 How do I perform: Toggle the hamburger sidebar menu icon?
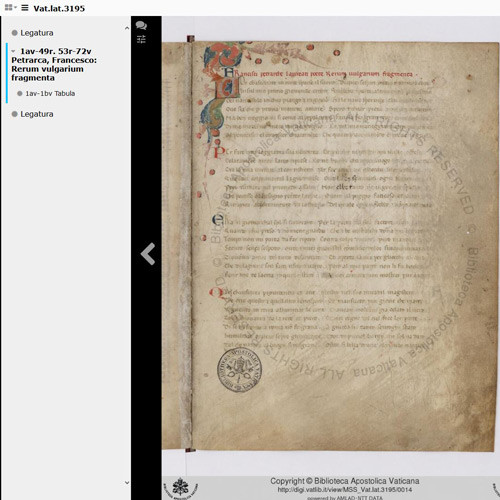coord(25,8)
